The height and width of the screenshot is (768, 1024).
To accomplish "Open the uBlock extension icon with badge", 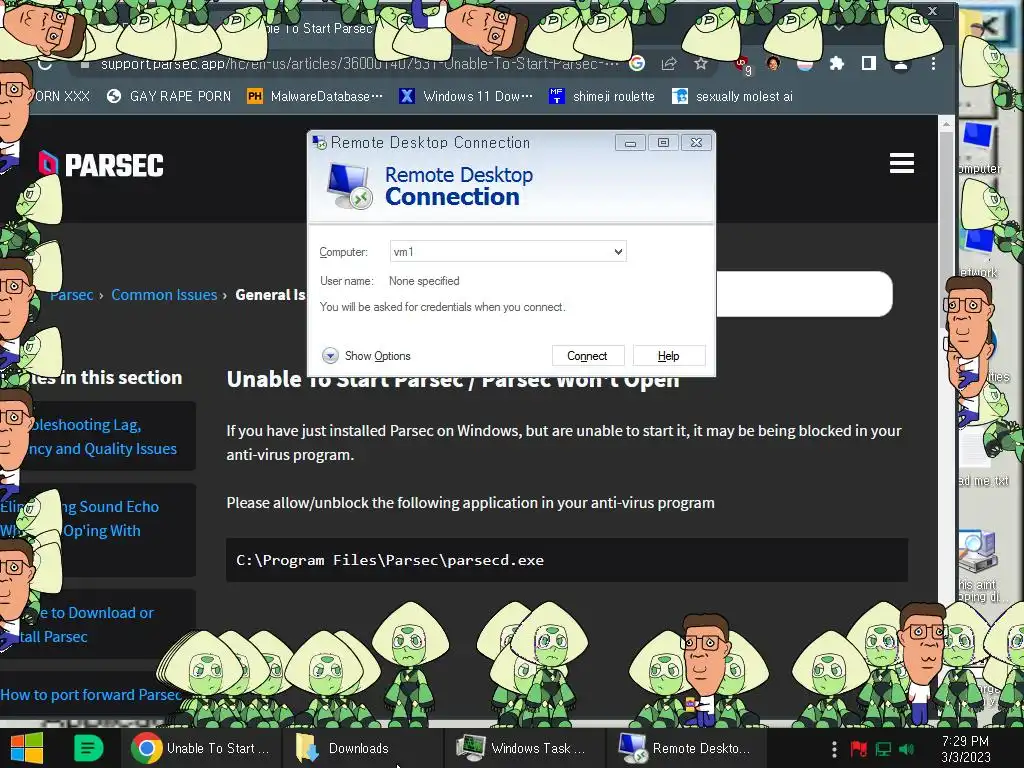I will point(743,64).
